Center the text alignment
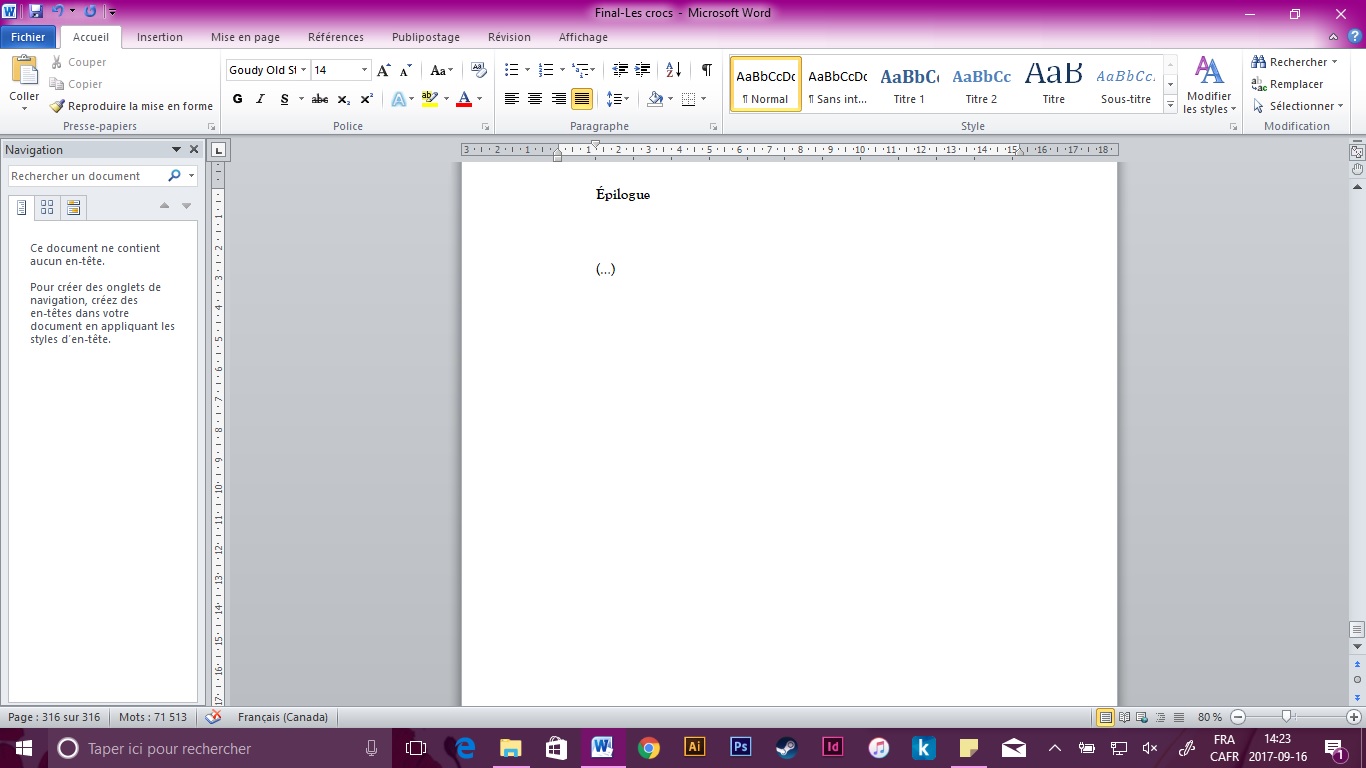This screenshot has width=1366, height=768. [x=535, y=99]
